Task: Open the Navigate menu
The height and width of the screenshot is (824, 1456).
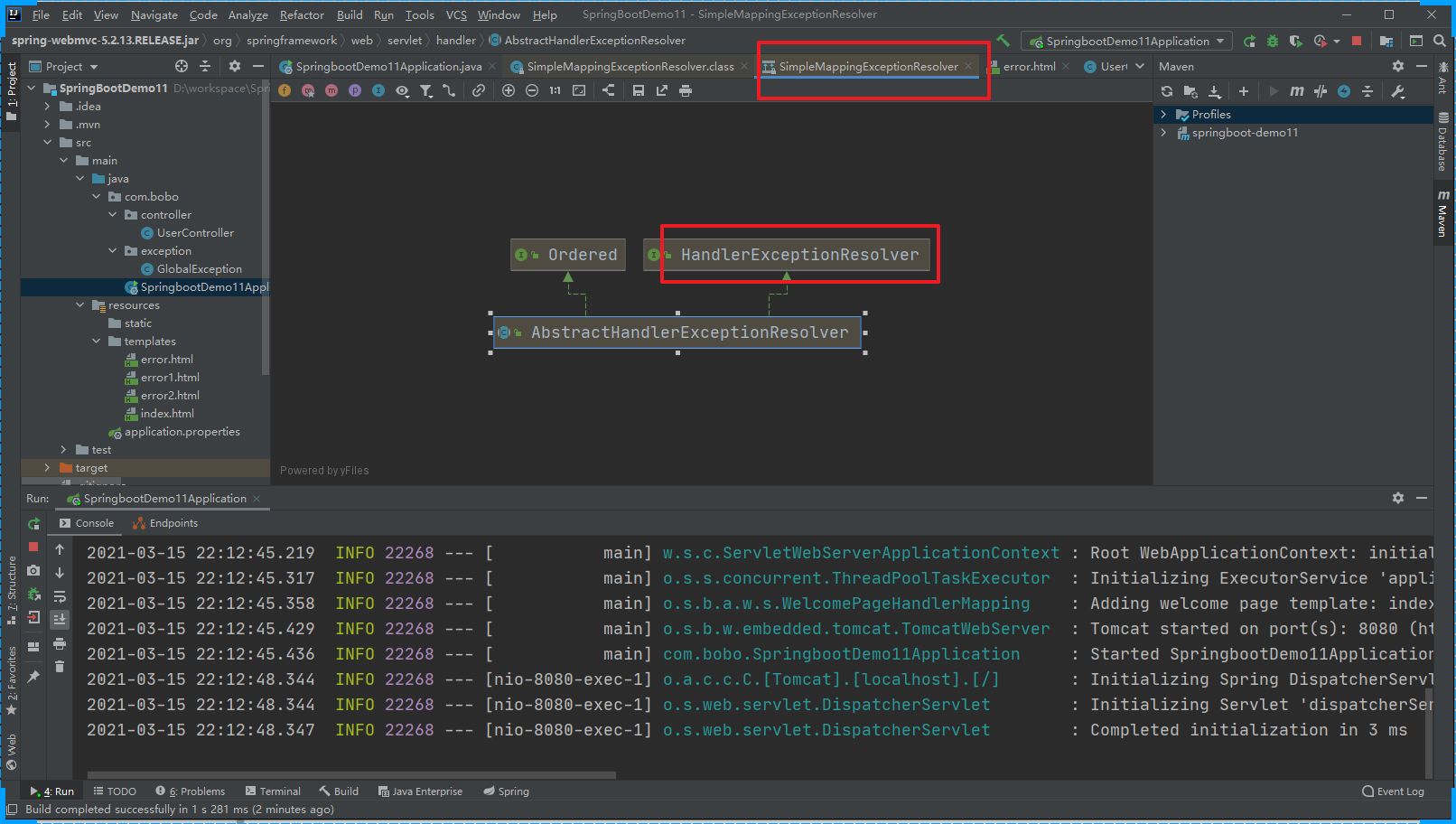Action: click(154, 14)
